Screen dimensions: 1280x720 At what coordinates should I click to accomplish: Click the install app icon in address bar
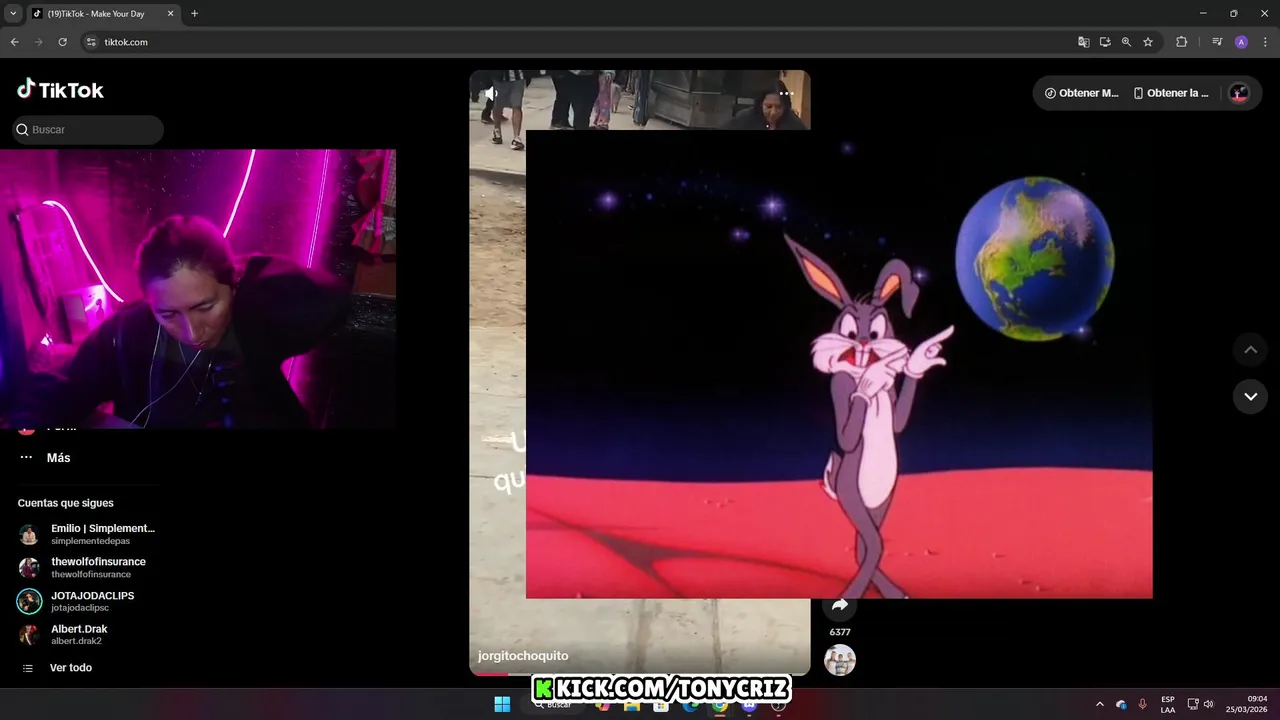coord(1105,42)
